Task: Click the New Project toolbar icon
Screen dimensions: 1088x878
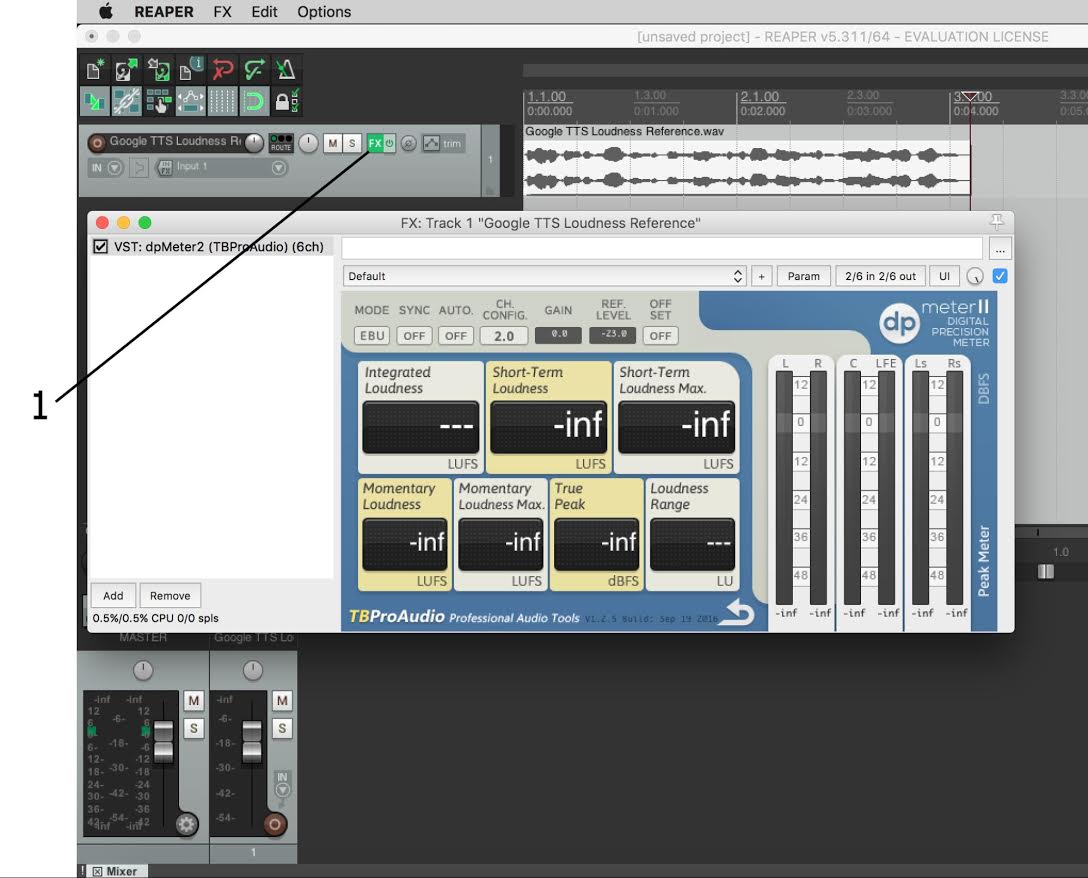Action: coord(95,70)
